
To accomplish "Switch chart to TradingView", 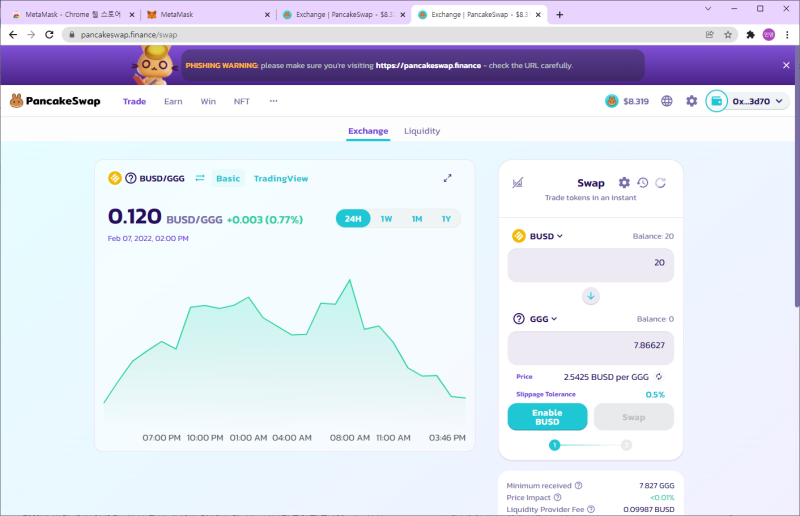I will click(x=281, y=178).
